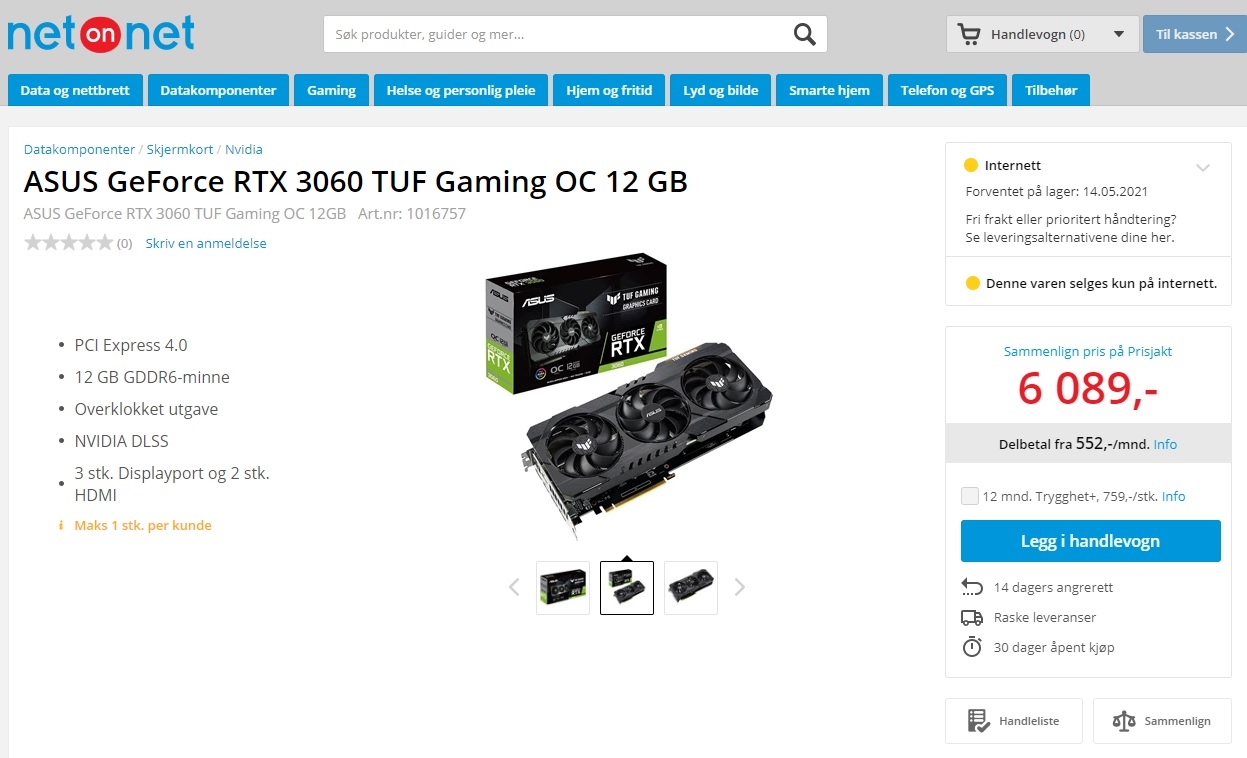This screenshot has height=758, width=1247.
Task: Click the Sammenlign scales icon
Action: coord(1124,721)
